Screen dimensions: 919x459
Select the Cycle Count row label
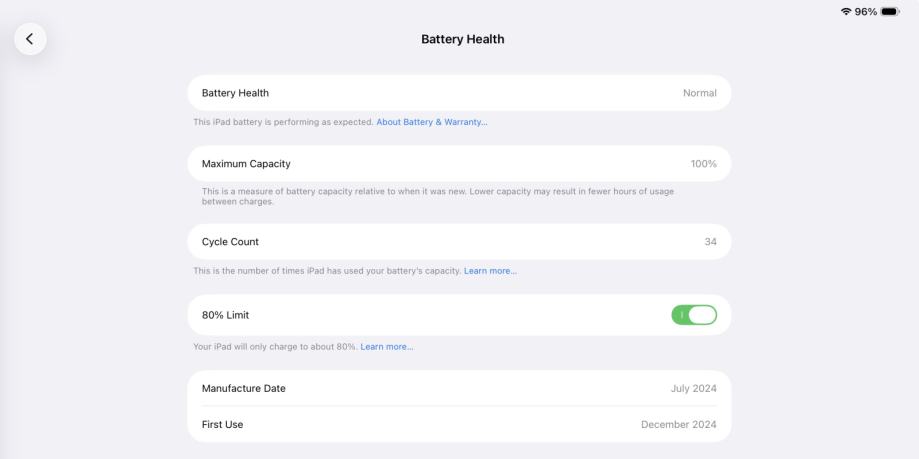click(230, 242)
